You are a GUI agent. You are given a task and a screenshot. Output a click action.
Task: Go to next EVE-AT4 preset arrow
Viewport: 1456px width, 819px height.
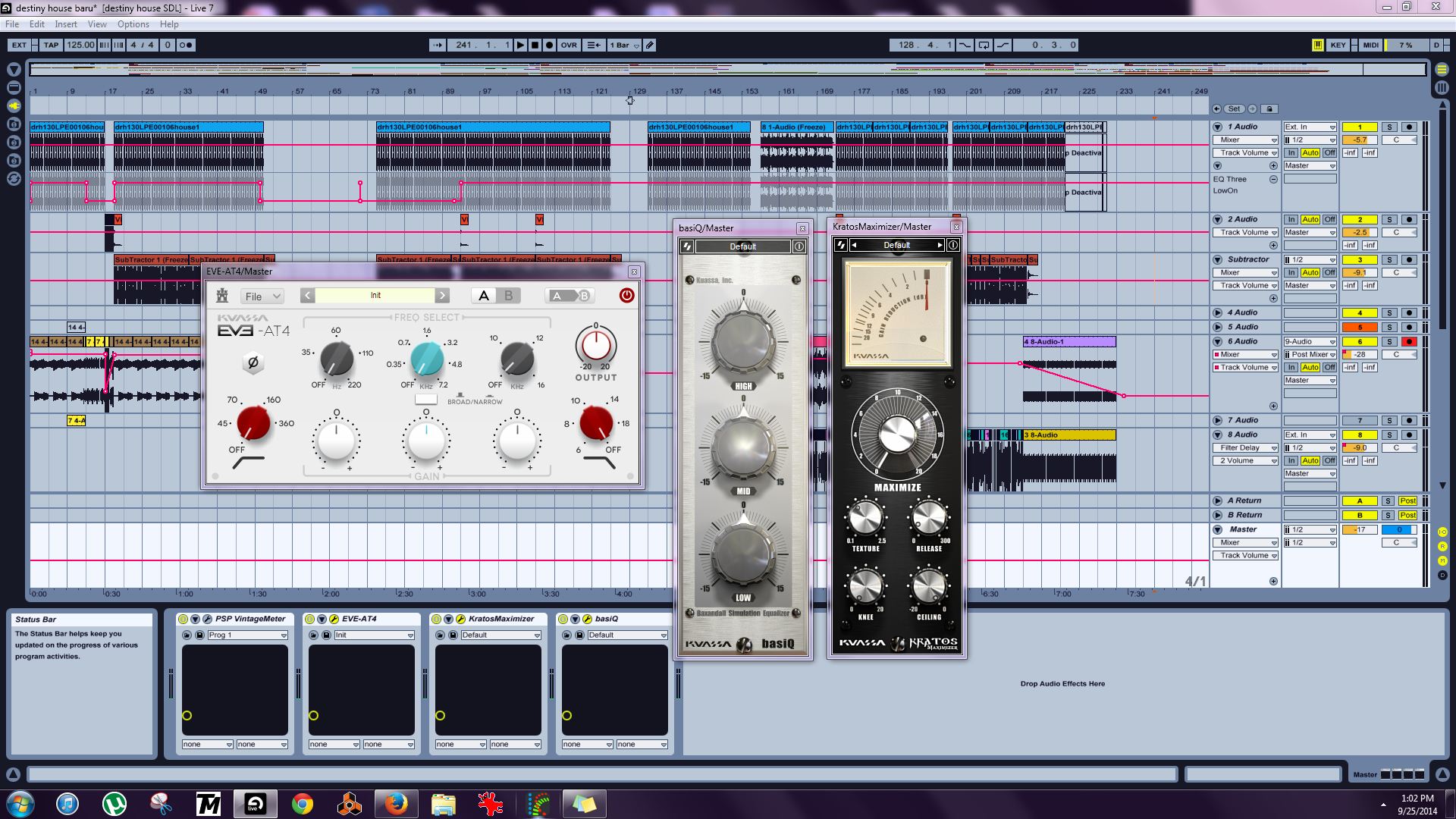(442, 296)
